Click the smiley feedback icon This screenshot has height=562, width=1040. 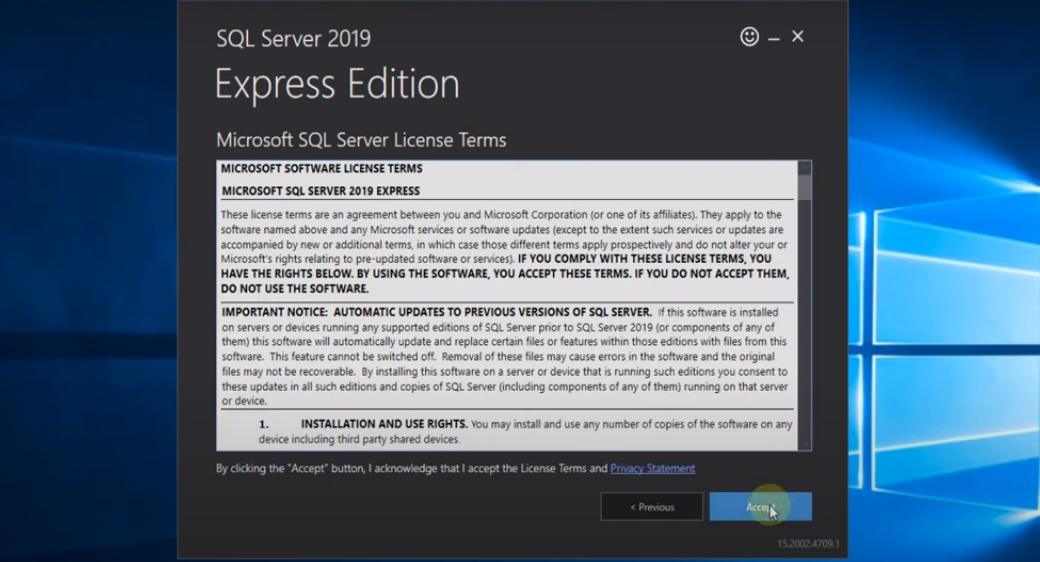[x=749, y=36]
